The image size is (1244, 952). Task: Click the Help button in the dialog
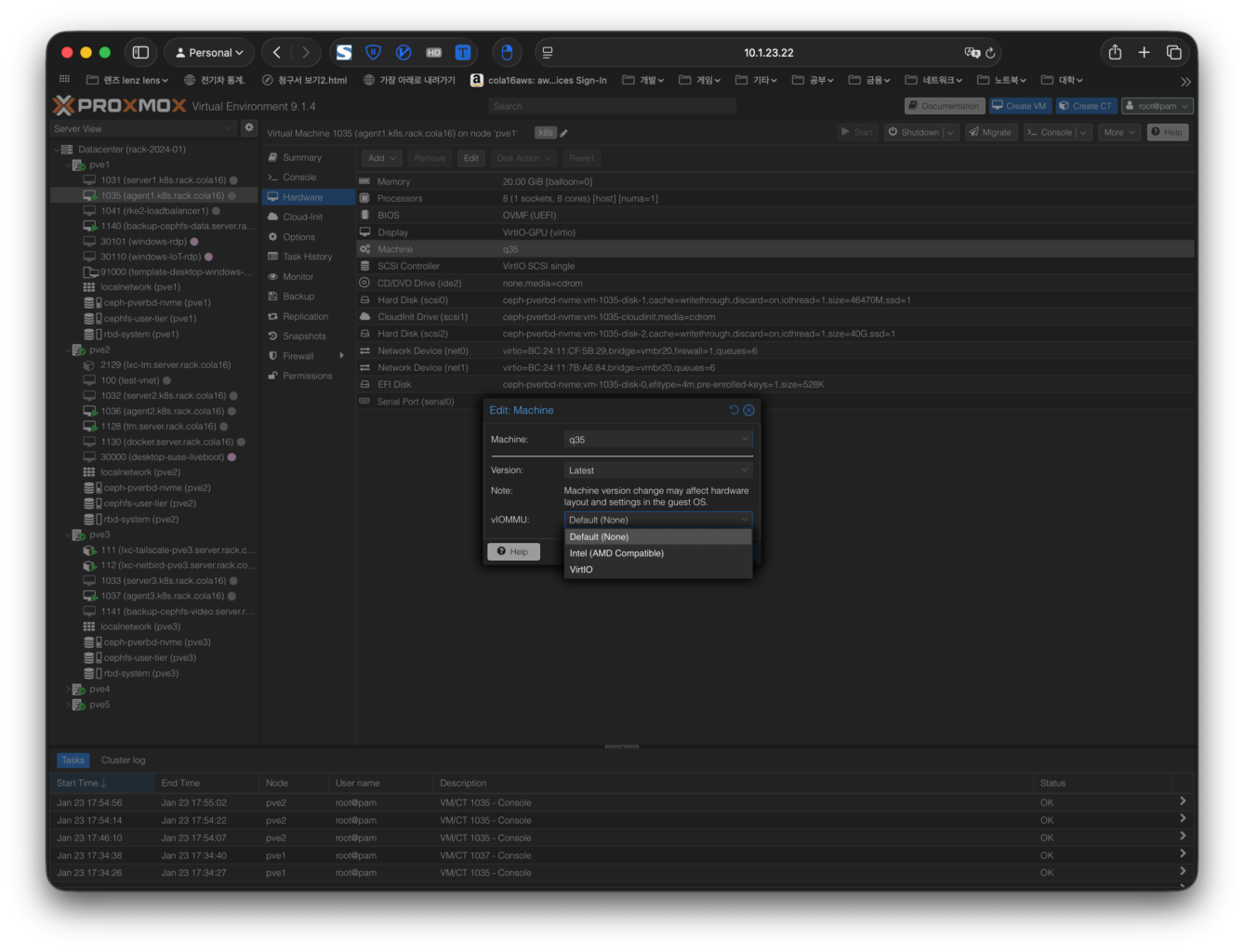pyautogui.click(x=513, y=552)
